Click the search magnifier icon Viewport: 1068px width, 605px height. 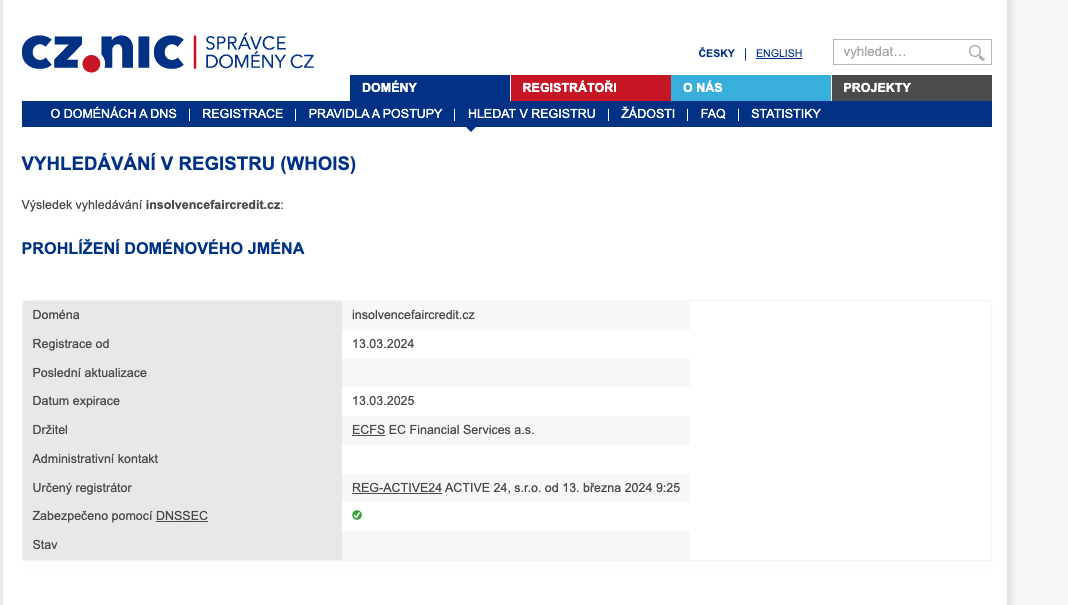pyautogui.click(x=976, y=52)
